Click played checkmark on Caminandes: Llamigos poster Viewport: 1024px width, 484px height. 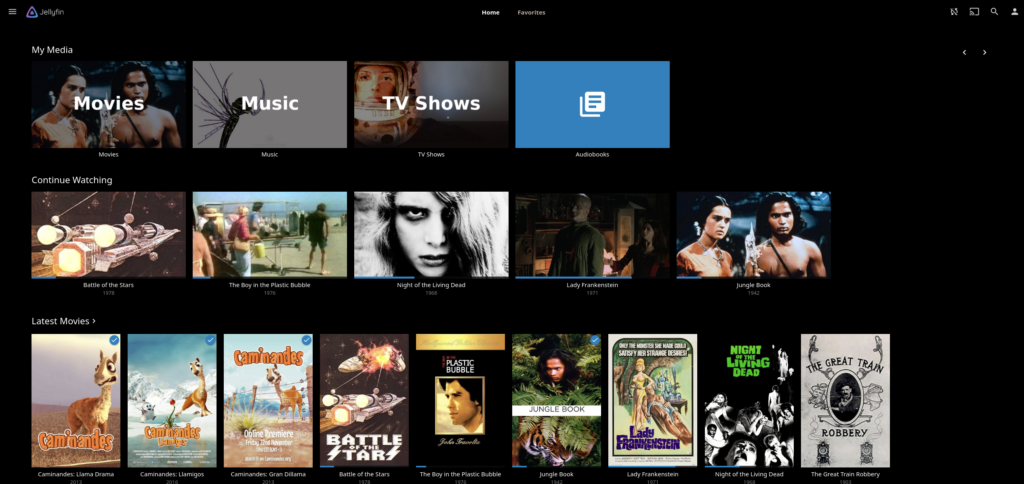210,340
